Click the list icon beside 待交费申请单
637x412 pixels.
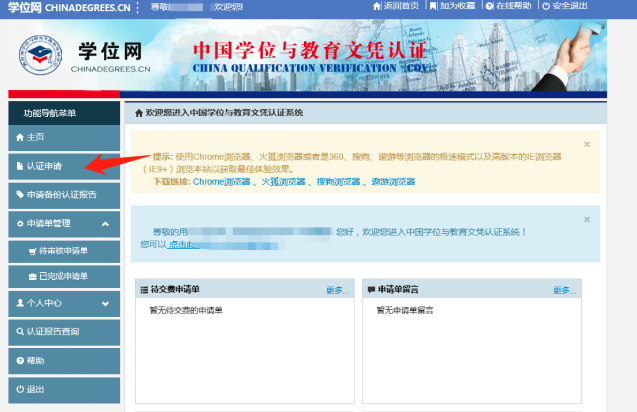144,290
